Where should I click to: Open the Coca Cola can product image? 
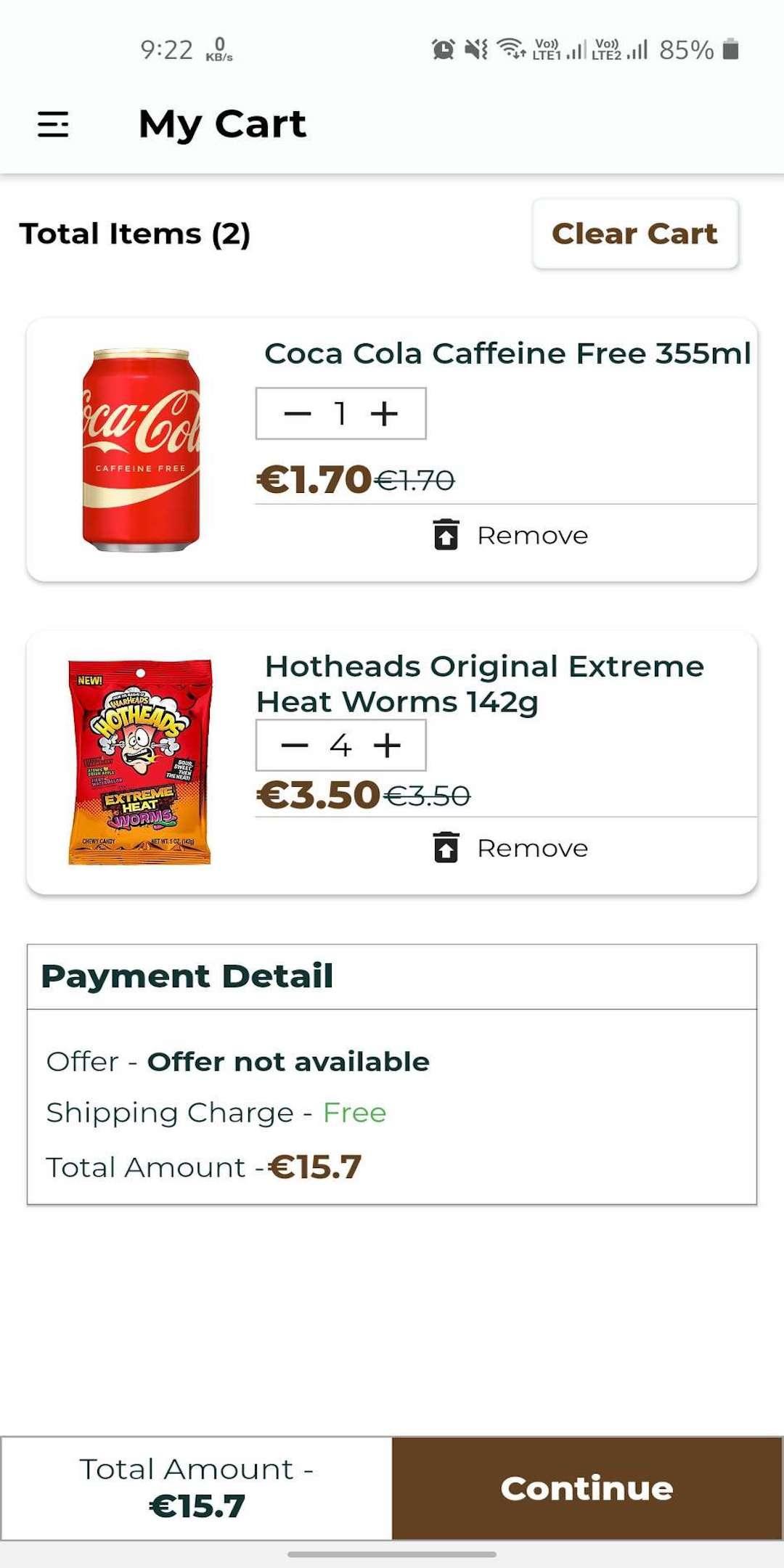(141, 450)
